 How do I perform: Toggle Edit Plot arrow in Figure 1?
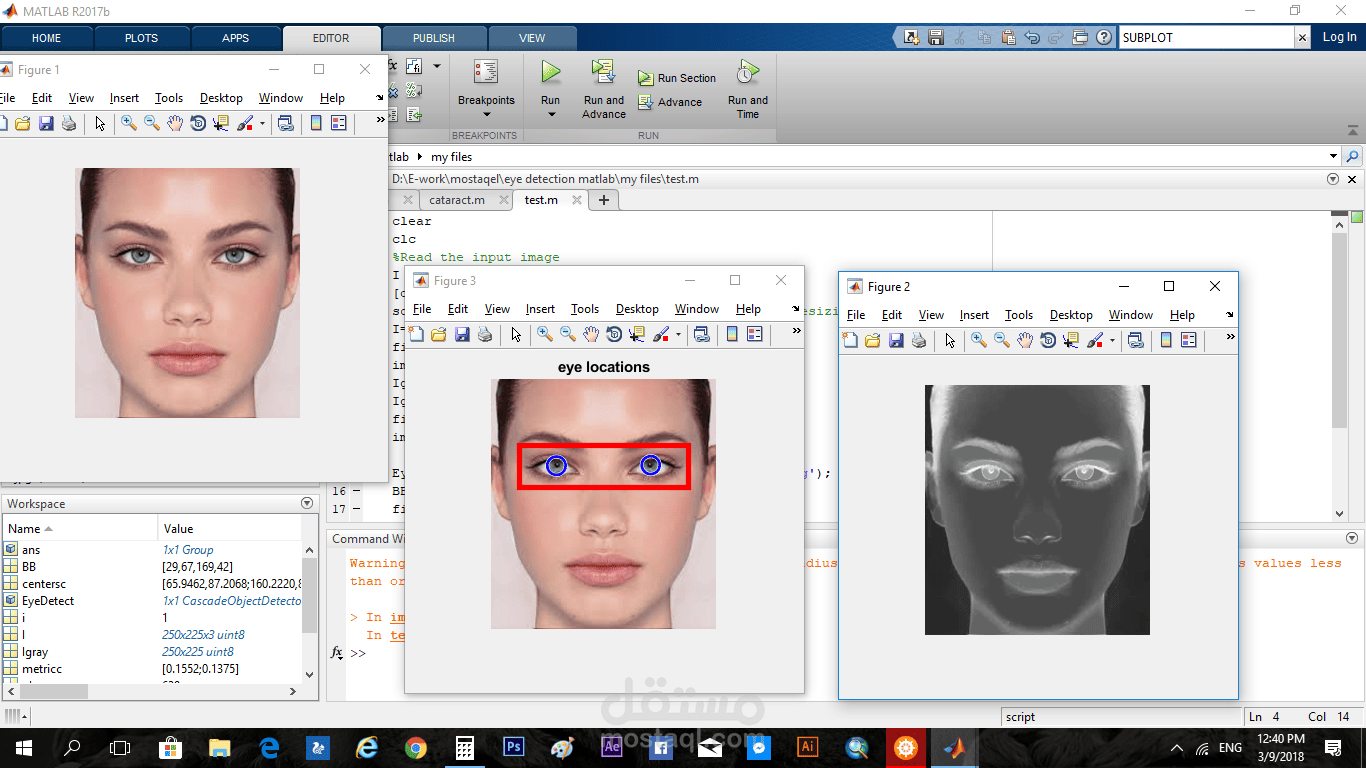pyautogui.click(x=100, y=123)
